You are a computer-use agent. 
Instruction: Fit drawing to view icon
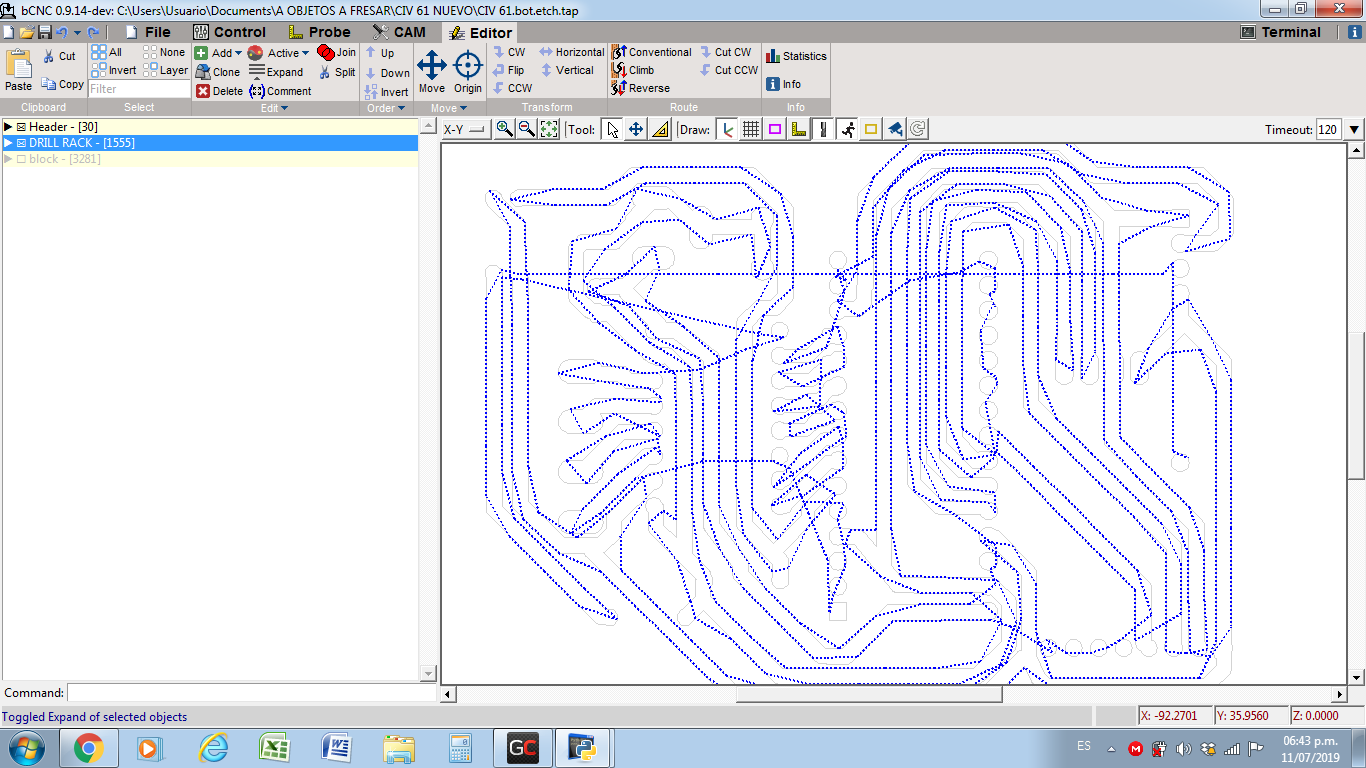548,129
